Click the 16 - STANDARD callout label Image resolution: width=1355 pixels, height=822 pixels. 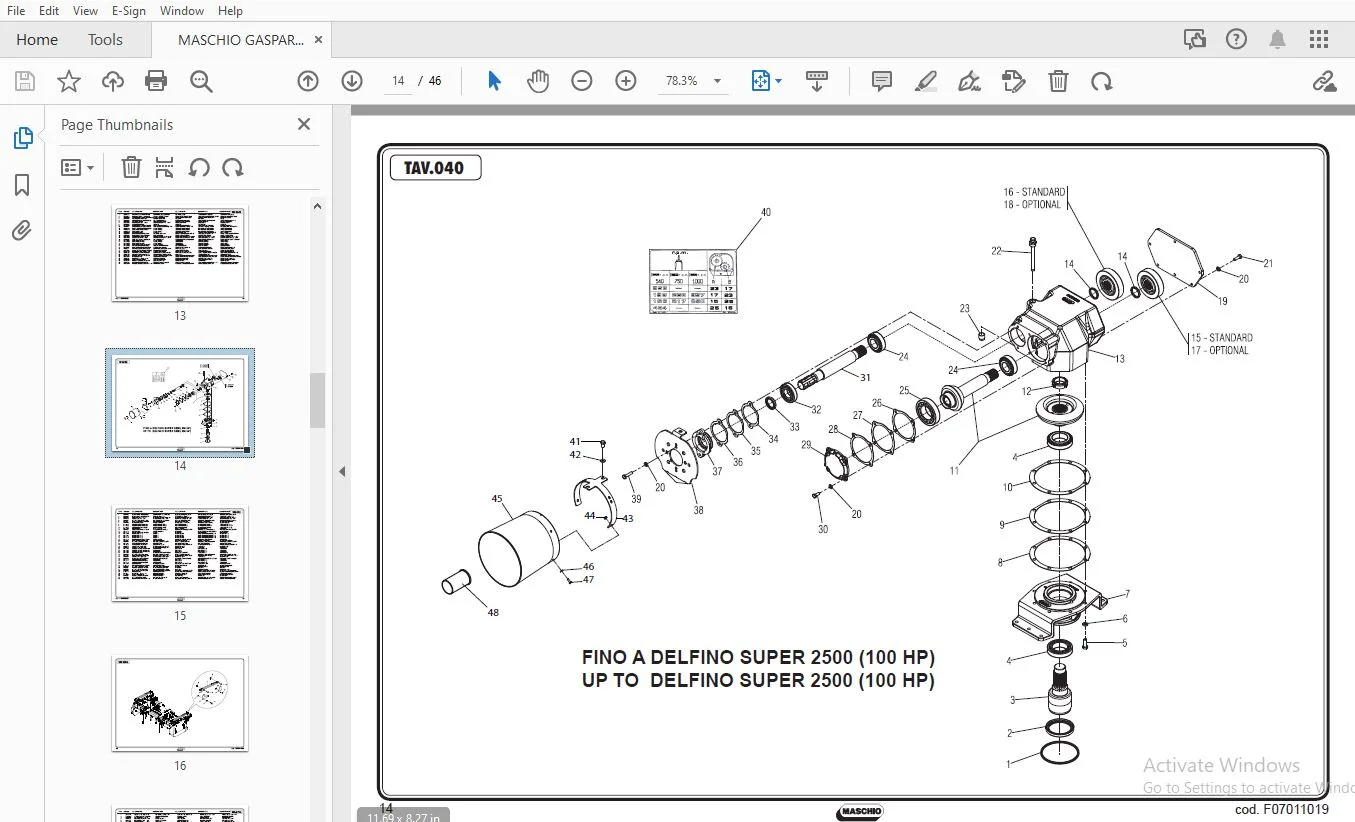point(1034,192)
